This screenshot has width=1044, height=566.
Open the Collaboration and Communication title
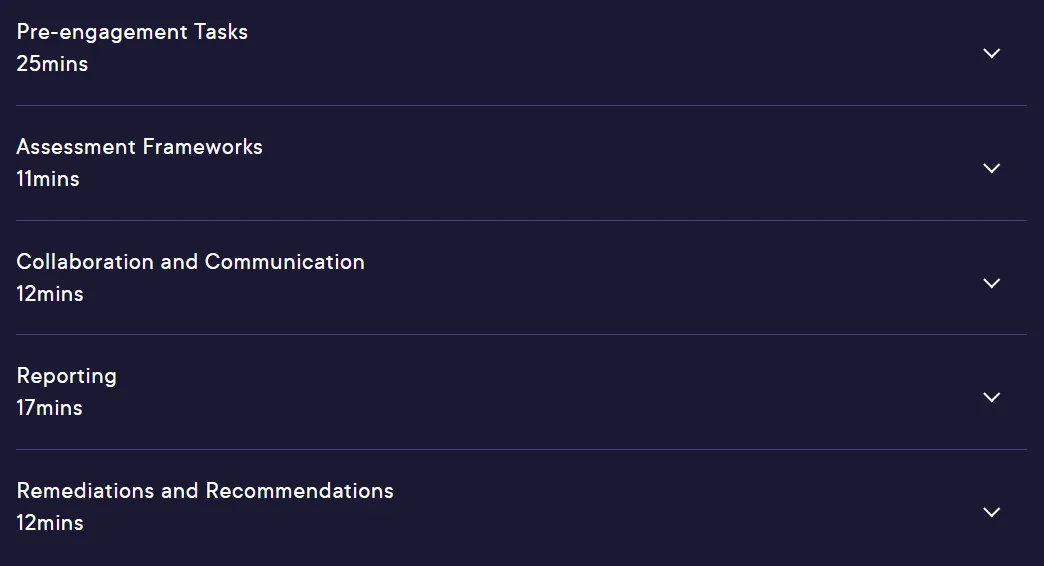pos(190,262)
